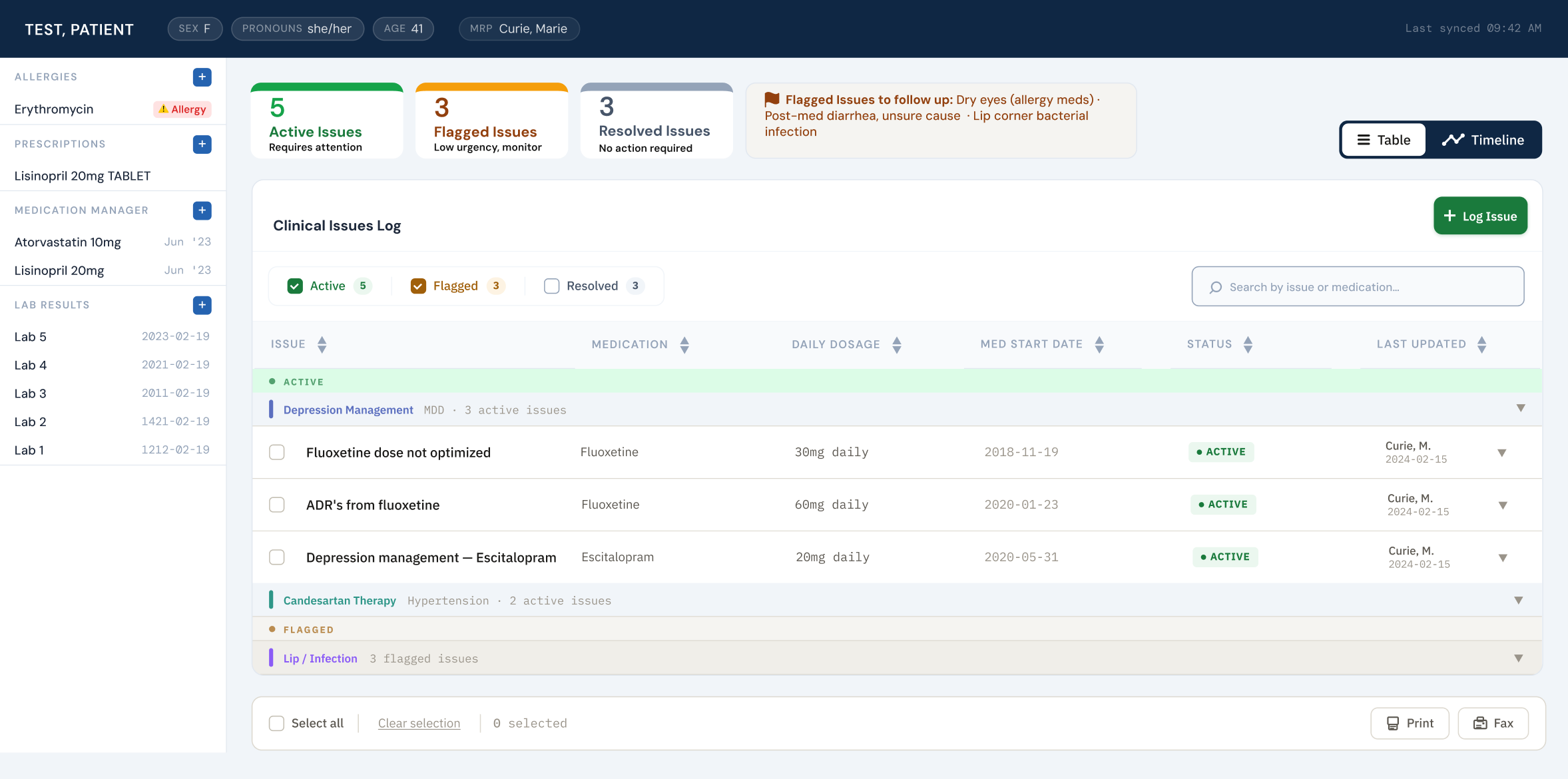This screenshot has height=779, width=1568.
Task: Collapse the Depression Management group
Action: 1520,408
